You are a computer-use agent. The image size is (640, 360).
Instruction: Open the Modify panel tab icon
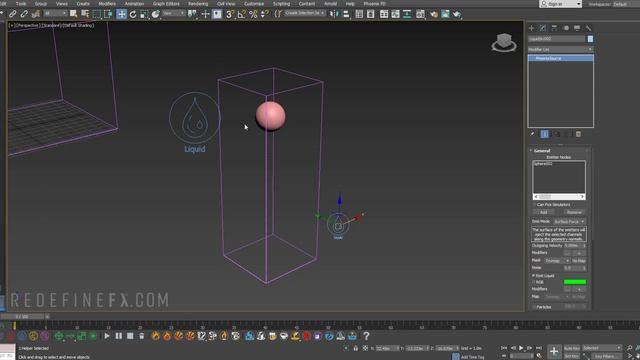(x=543, y=28)
